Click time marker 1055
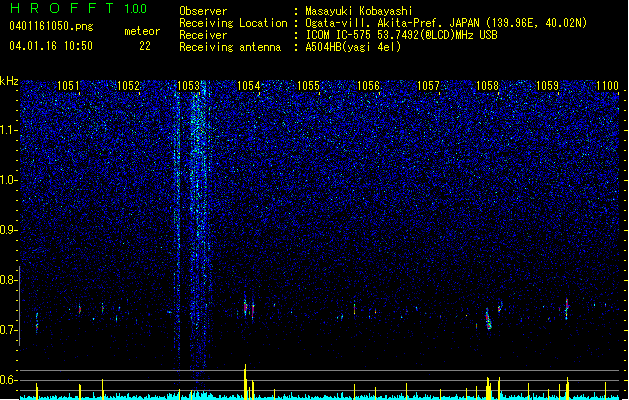The width and height of the screenshot is (629, 400). click(308, 86)
